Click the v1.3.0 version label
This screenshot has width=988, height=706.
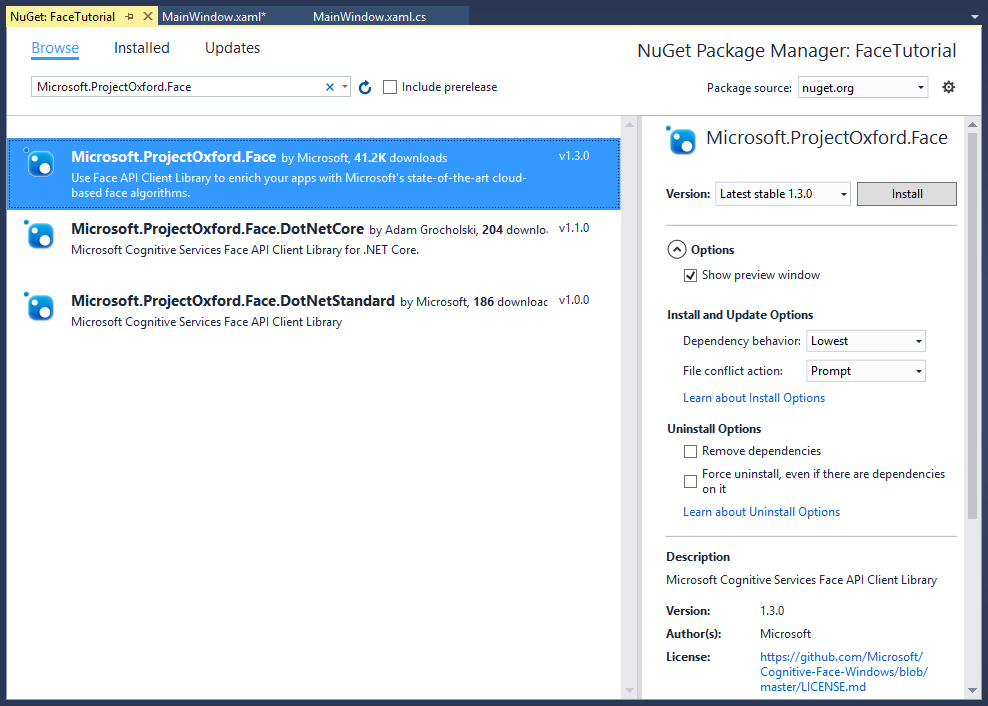(574, 156)
